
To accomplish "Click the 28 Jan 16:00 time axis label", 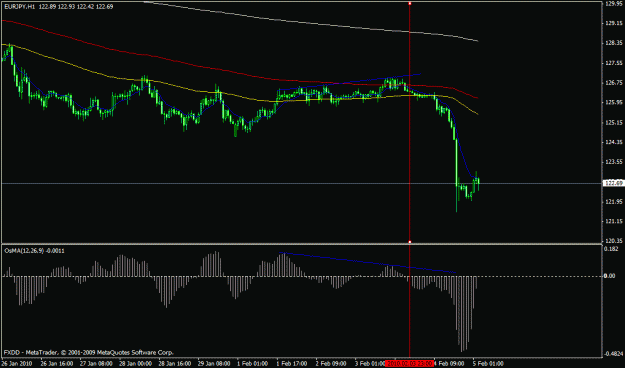I will pos(174,364).
